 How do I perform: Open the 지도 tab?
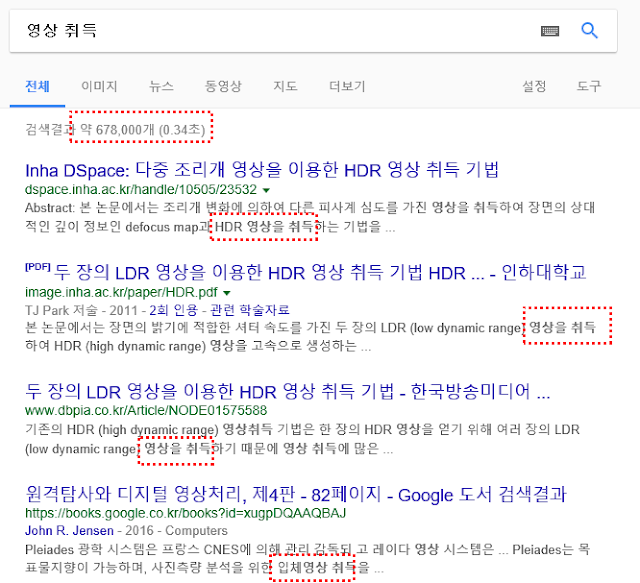285,86
